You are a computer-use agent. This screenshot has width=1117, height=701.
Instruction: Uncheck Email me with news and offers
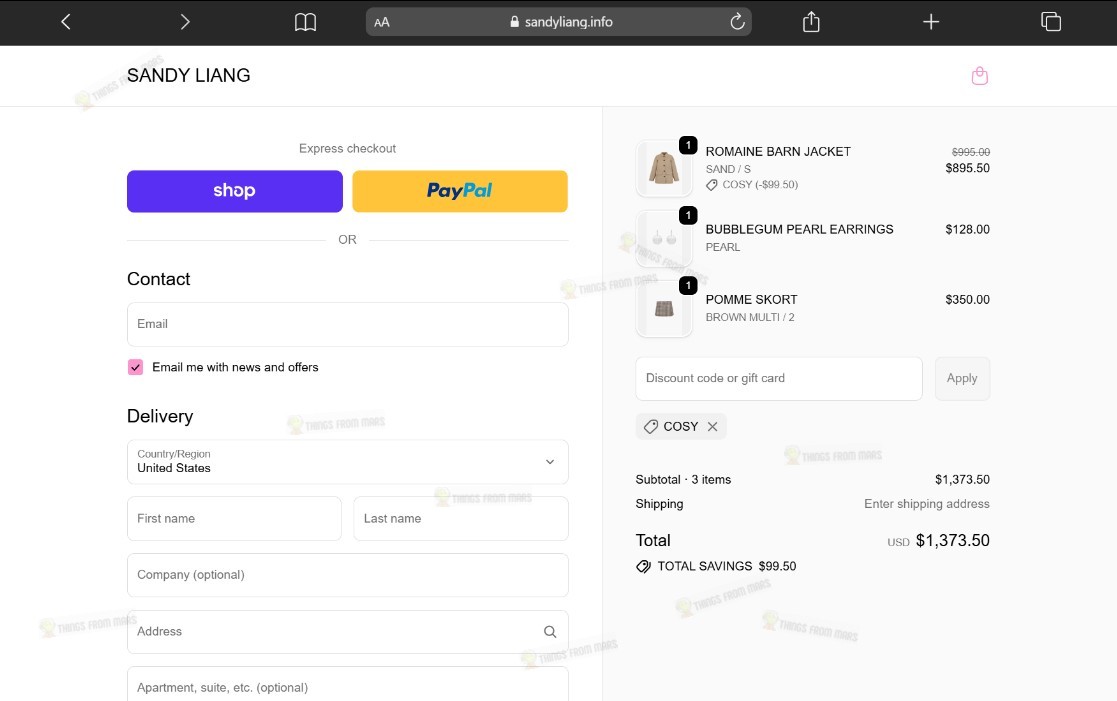(x=135, y=367)
